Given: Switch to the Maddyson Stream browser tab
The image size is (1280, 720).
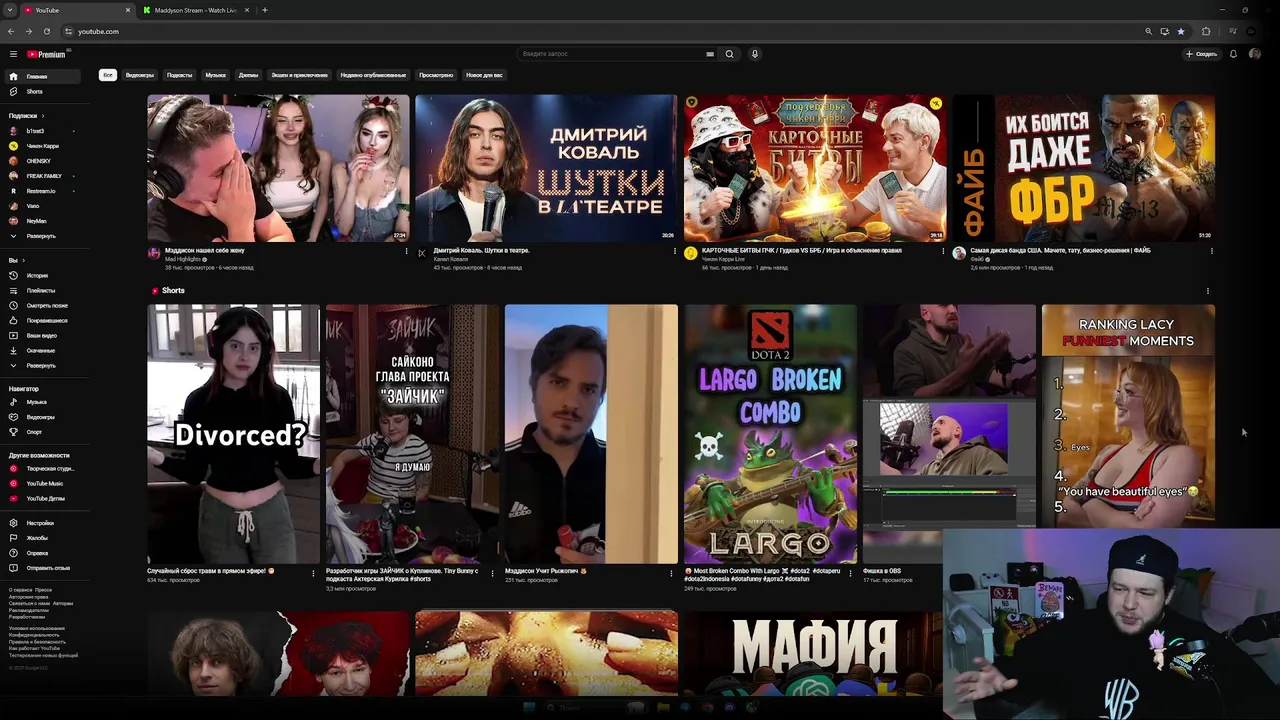Looking at the screenshot, I should [x=196, y=10].
